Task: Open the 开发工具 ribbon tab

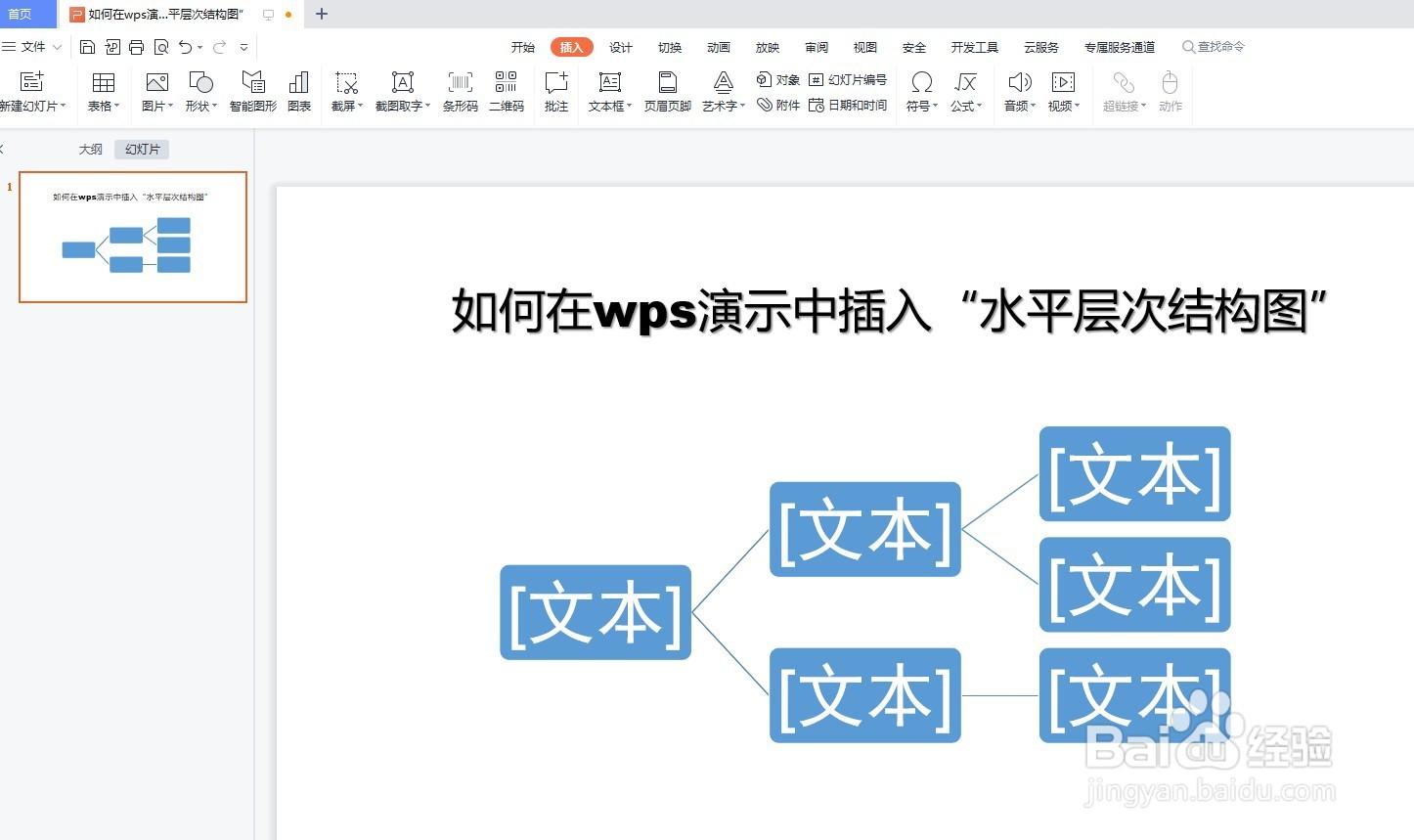Action: pos(975,47)
